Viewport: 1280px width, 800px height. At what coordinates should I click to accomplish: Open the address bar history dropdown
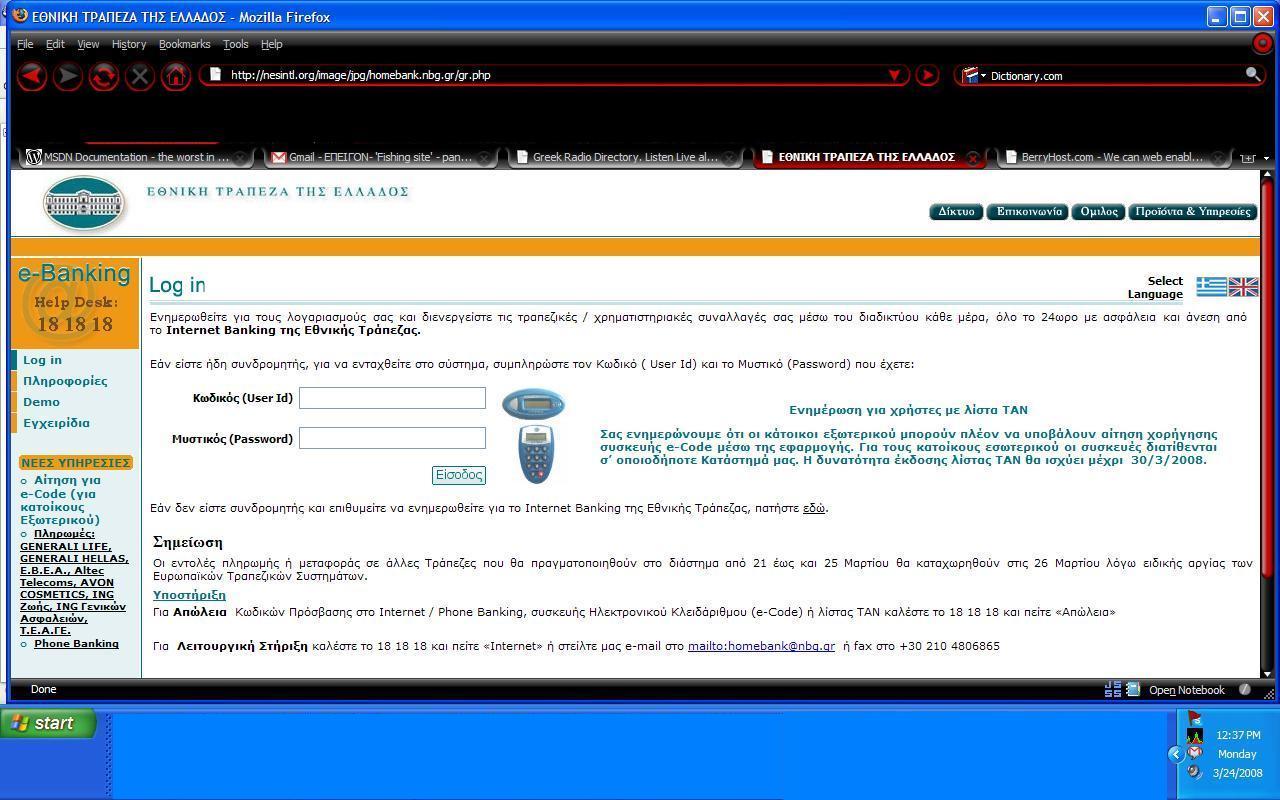point(895,75)
